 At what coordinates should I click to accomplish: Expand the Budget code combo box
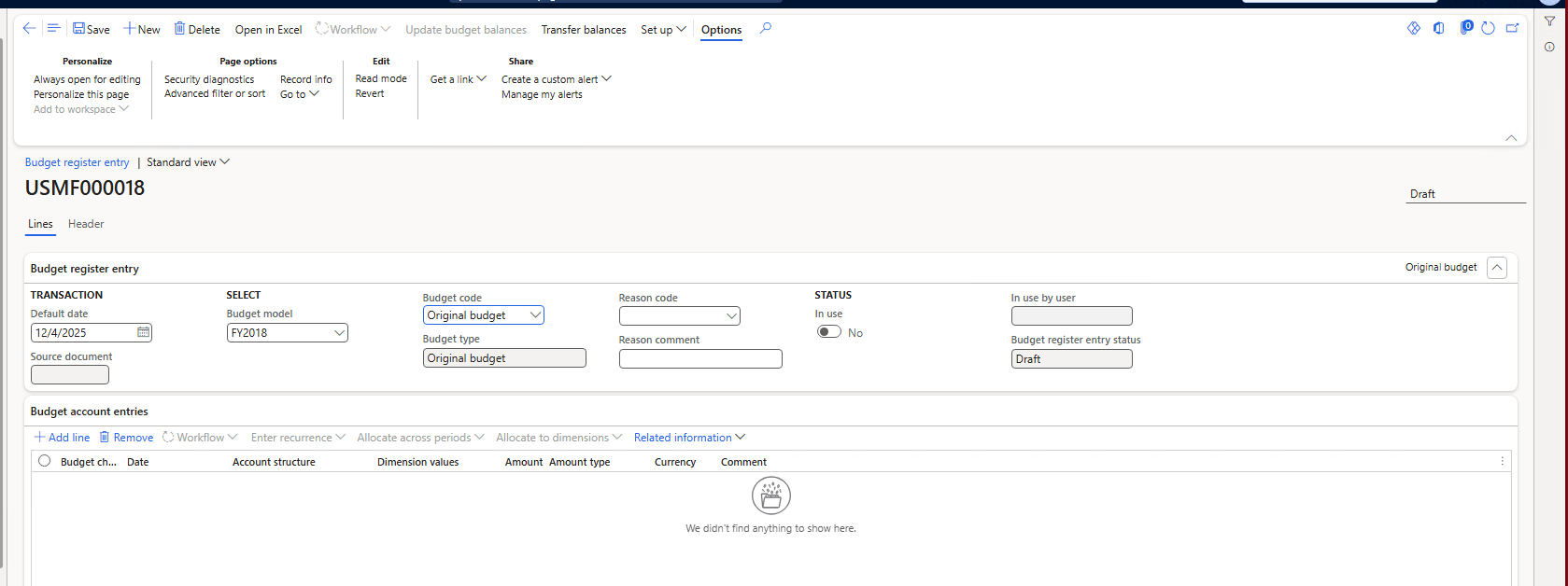(x=535, y=315)
